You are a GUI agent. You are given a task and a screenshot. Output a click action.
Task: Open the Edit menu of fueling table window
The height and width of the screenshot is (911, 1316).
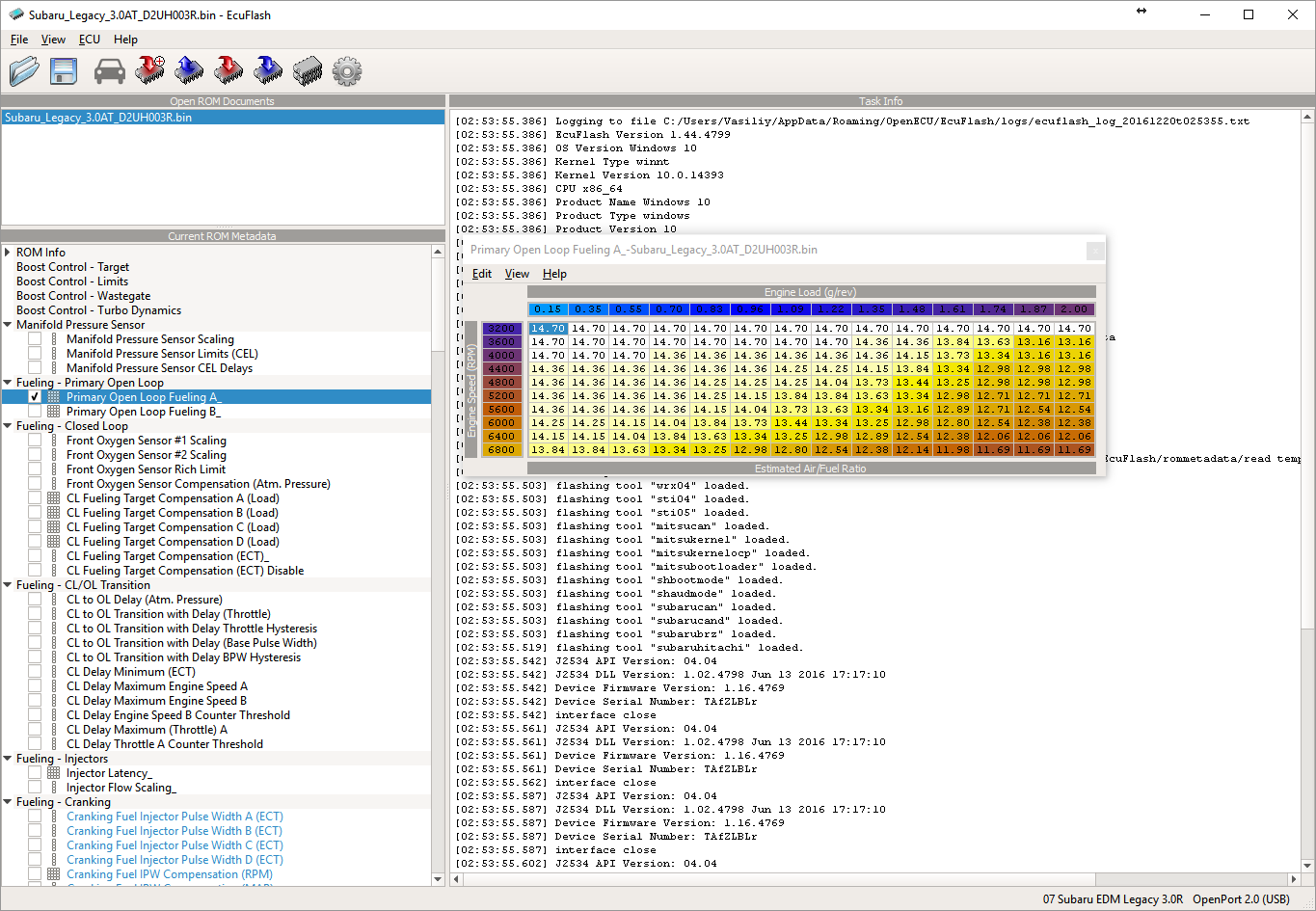coord(481,274)
